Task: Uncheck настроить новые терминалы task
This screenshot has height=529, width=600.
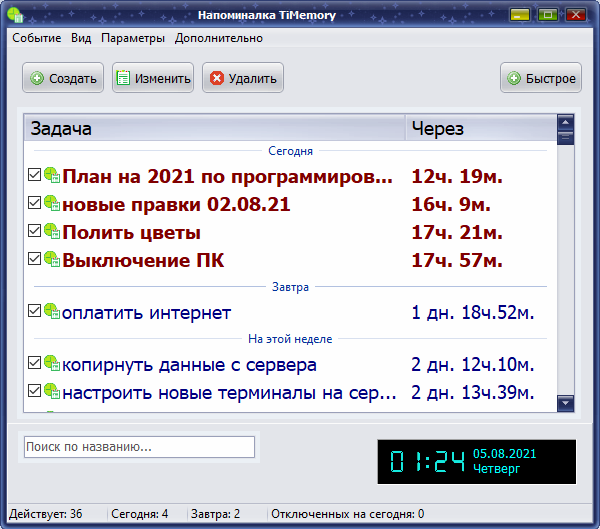Action: (34, 391)
